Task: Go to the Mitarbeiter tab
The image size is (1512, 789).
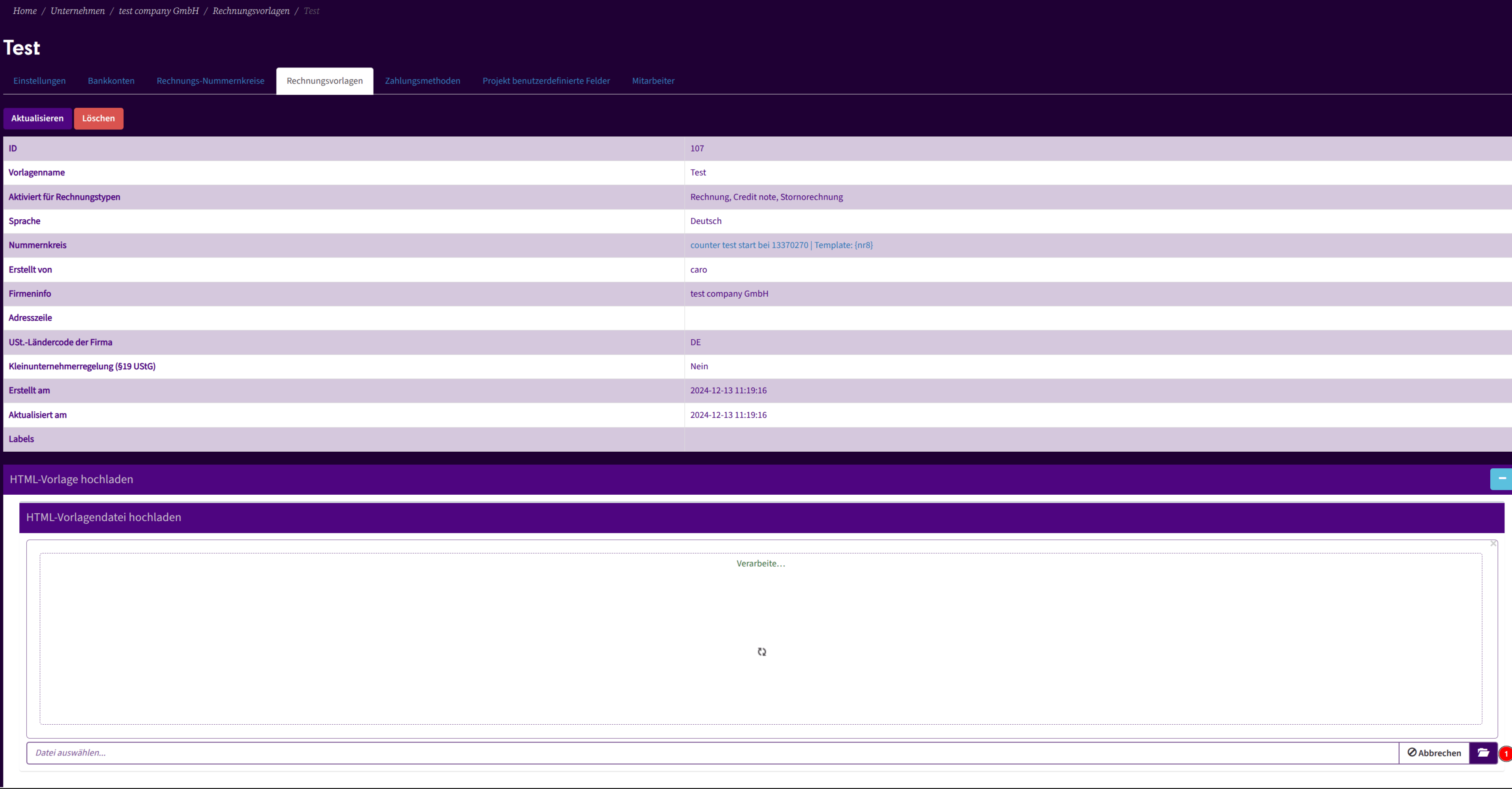Action: coord(653,81)
